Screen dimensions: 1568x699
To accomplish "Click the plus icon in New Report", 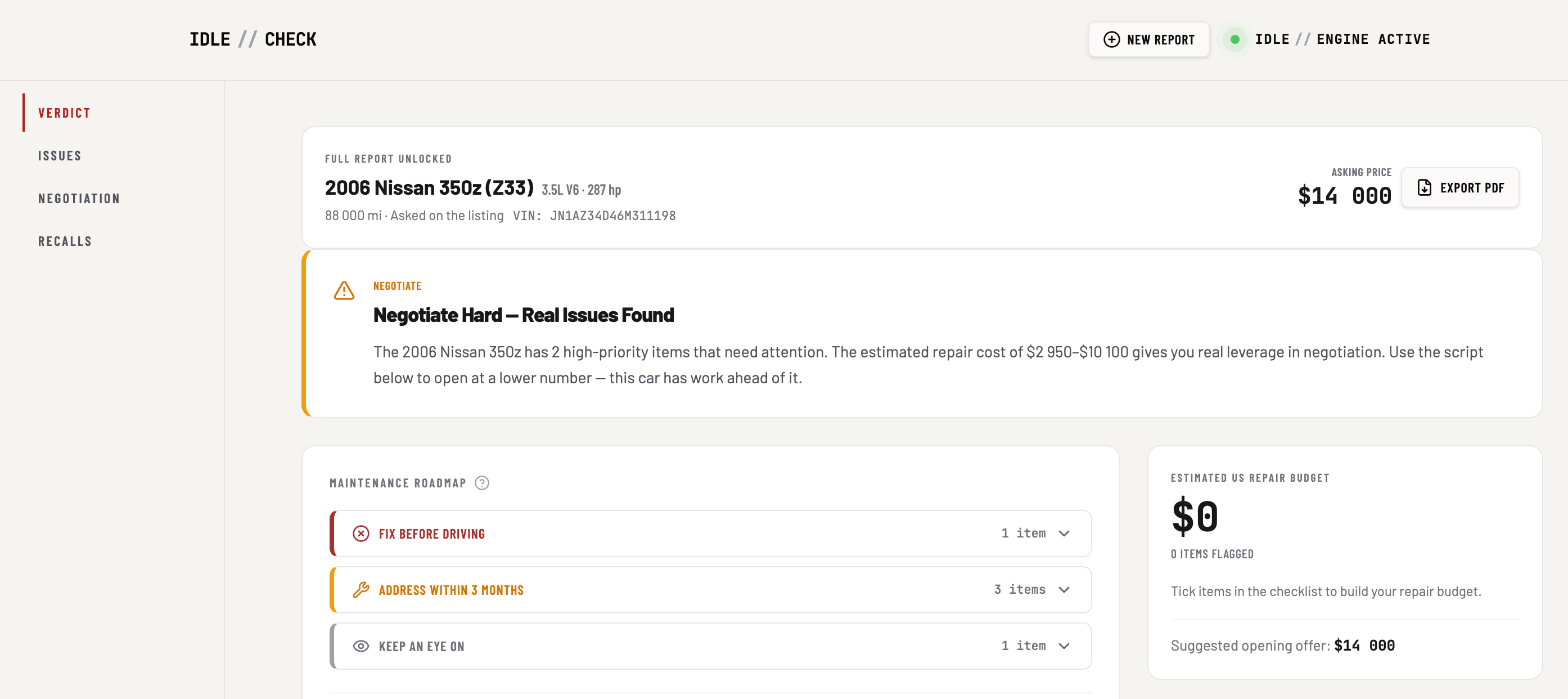I will pos(1111,39).
